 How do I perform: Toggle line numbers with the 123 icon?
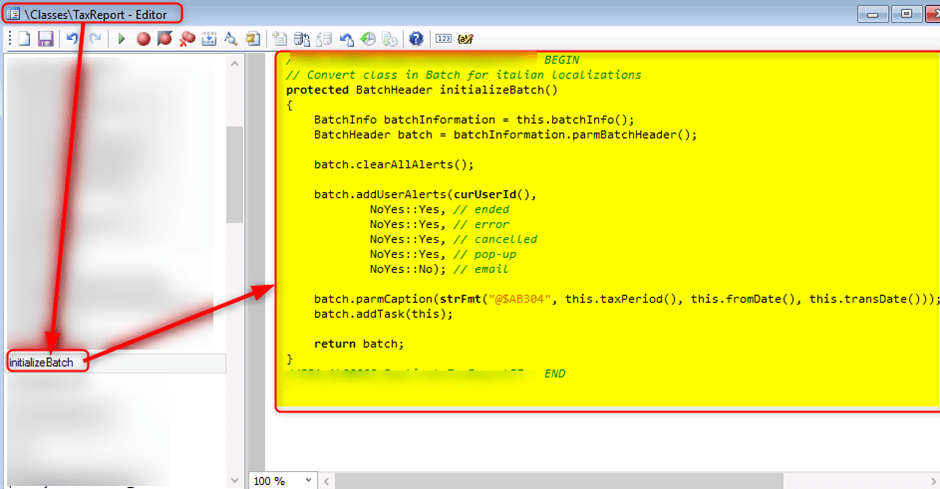pyautogui.click(x=442, y=39)
